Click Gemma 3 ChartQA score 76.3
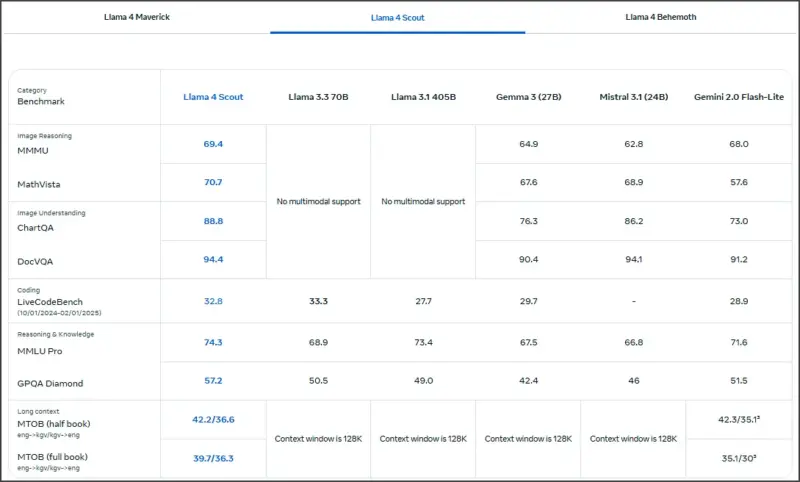 point(529,221)
